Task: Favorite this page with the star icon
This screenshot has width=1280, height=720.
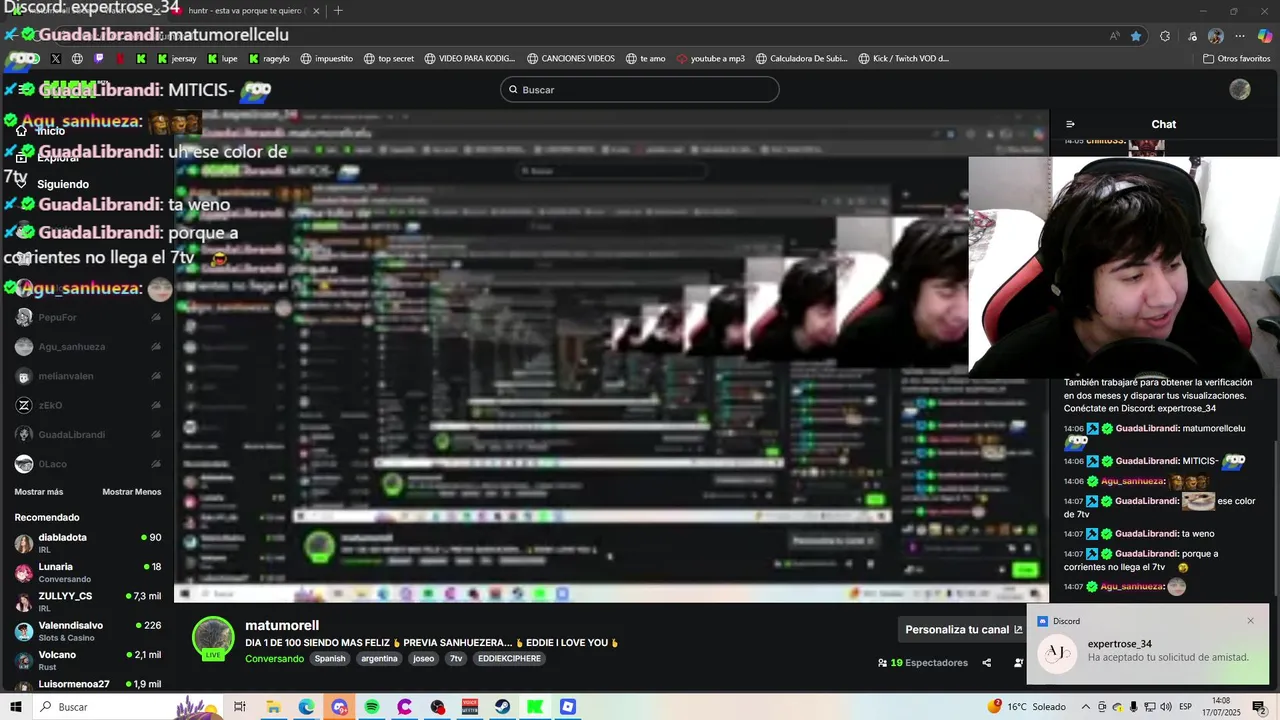Action: (x=1136, y=36)
